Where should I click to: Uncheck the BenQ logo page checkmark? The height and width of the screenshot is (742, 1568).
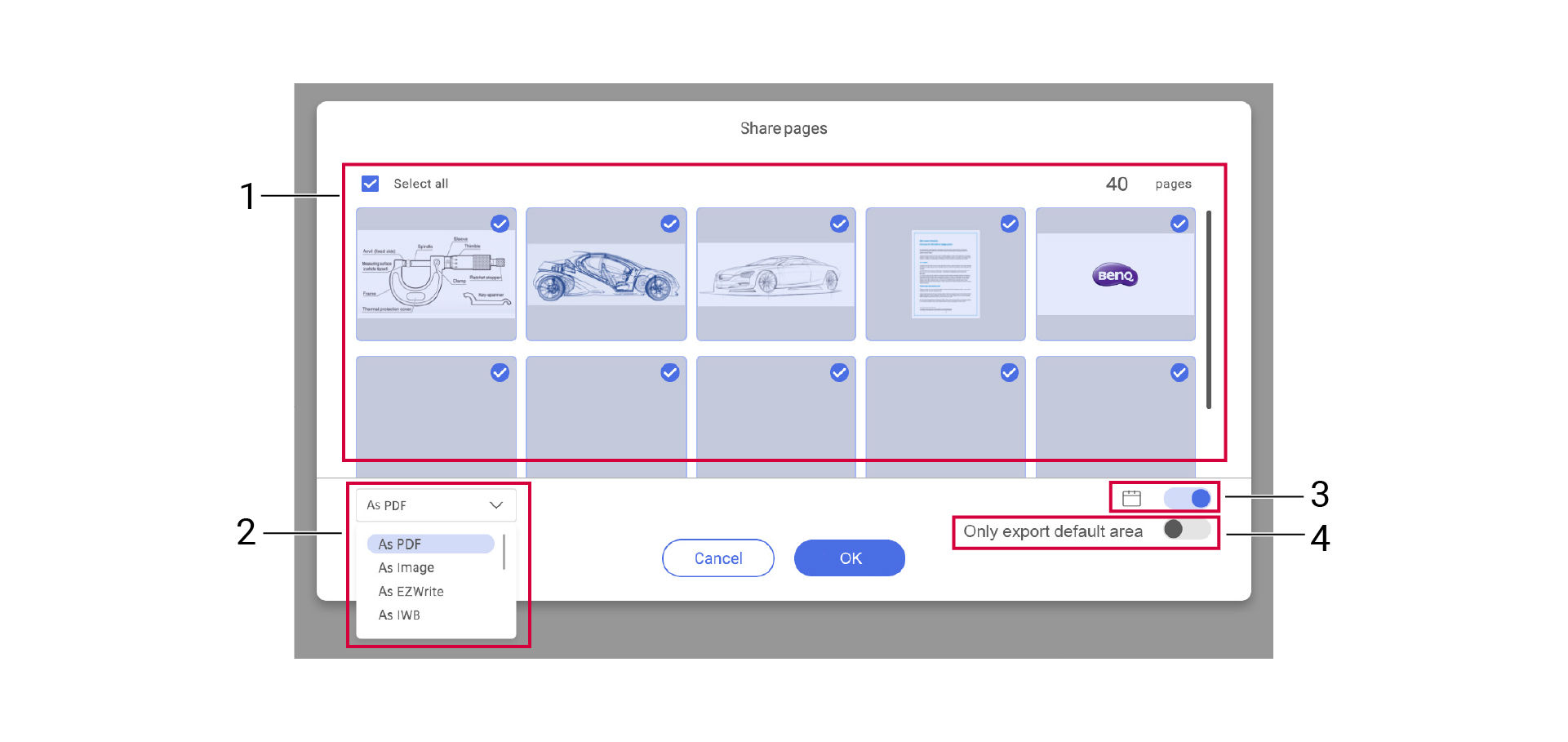point(1179,224)
